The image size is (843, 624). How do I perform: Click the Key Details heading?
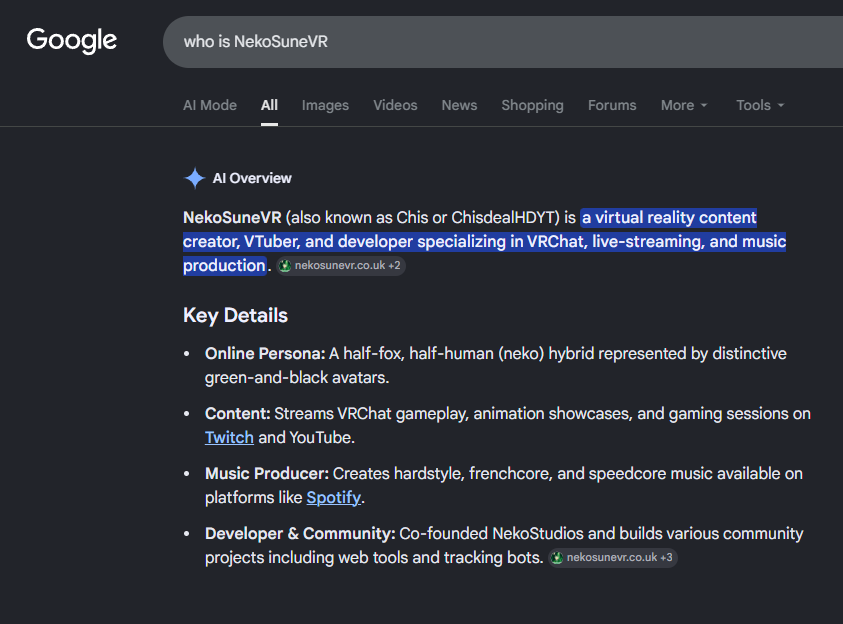point(235,315)
